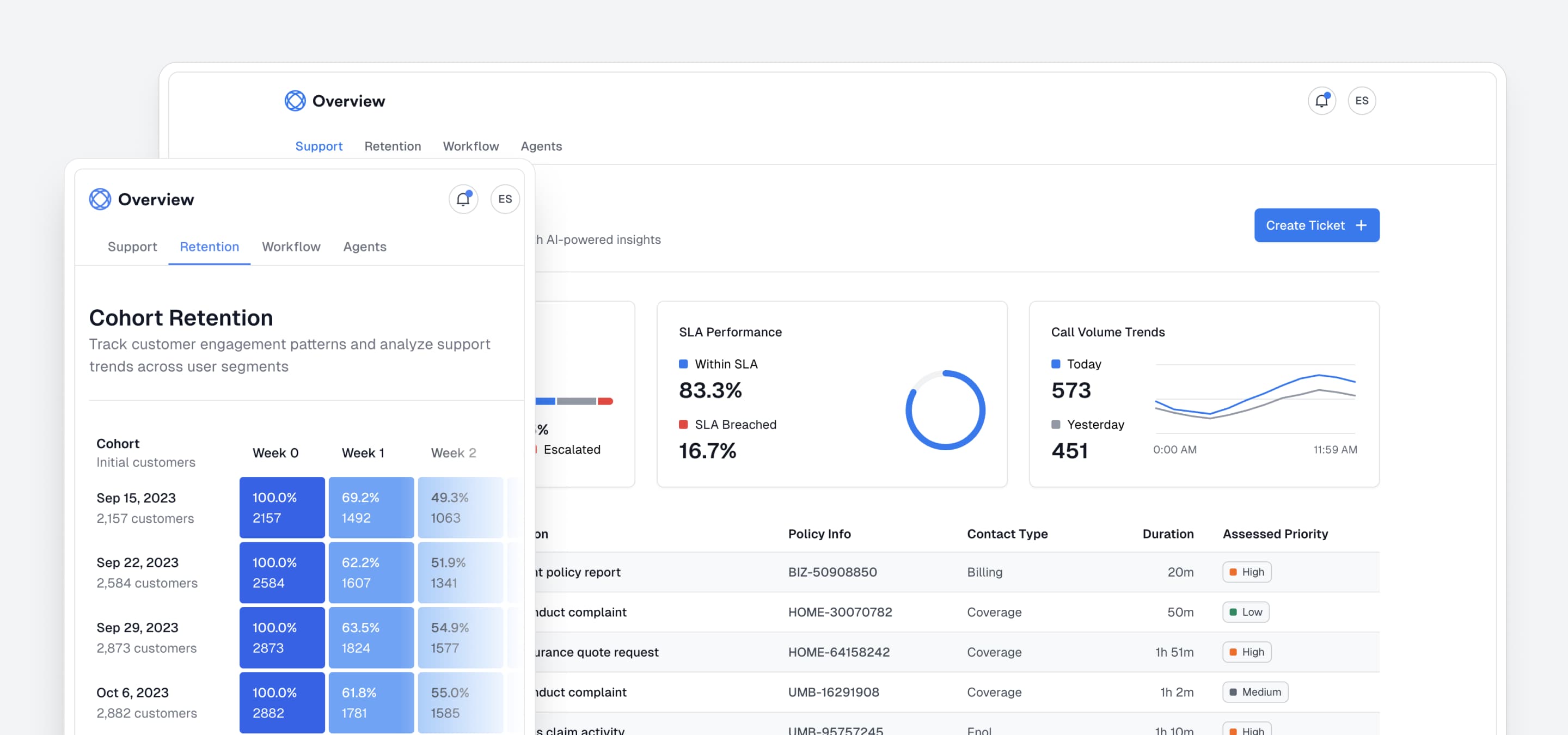Open the Medium priority badge for UMB-16291908
This screenshot has height=735, width=1568.
pos(1254,692)
